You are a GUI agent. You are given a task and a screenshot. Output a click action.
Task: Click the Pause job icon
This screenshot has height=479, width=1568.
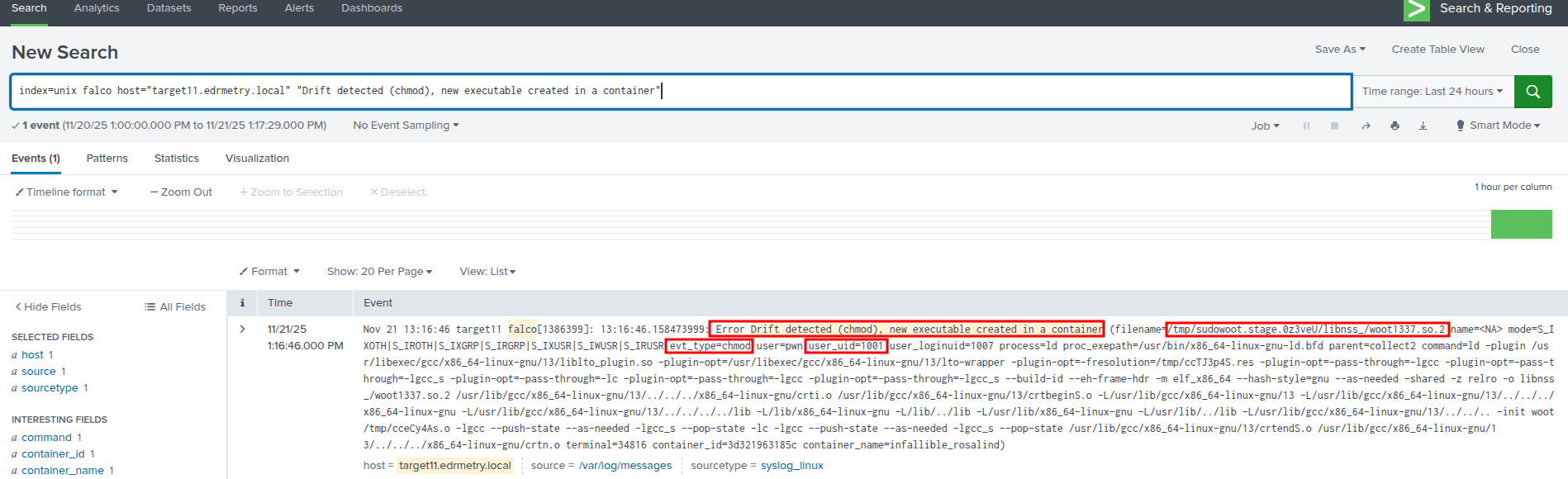pos(1306,126)
